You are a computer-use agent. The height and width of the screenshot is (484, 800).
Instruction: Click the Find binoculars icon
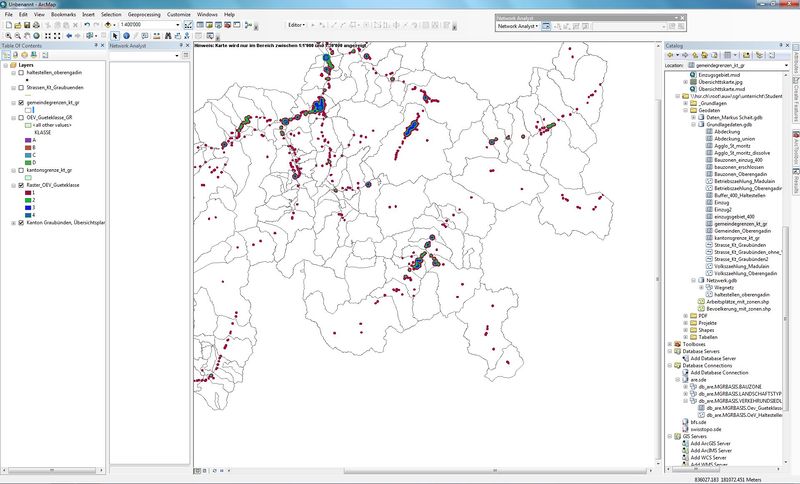[x=168, y=35]
